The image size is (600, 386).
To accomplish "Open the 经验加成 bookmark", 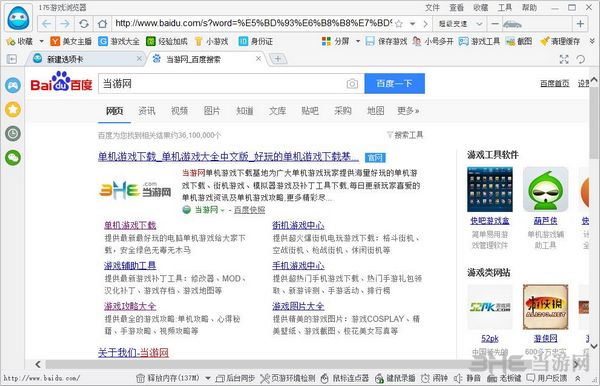I will [167, 41].
